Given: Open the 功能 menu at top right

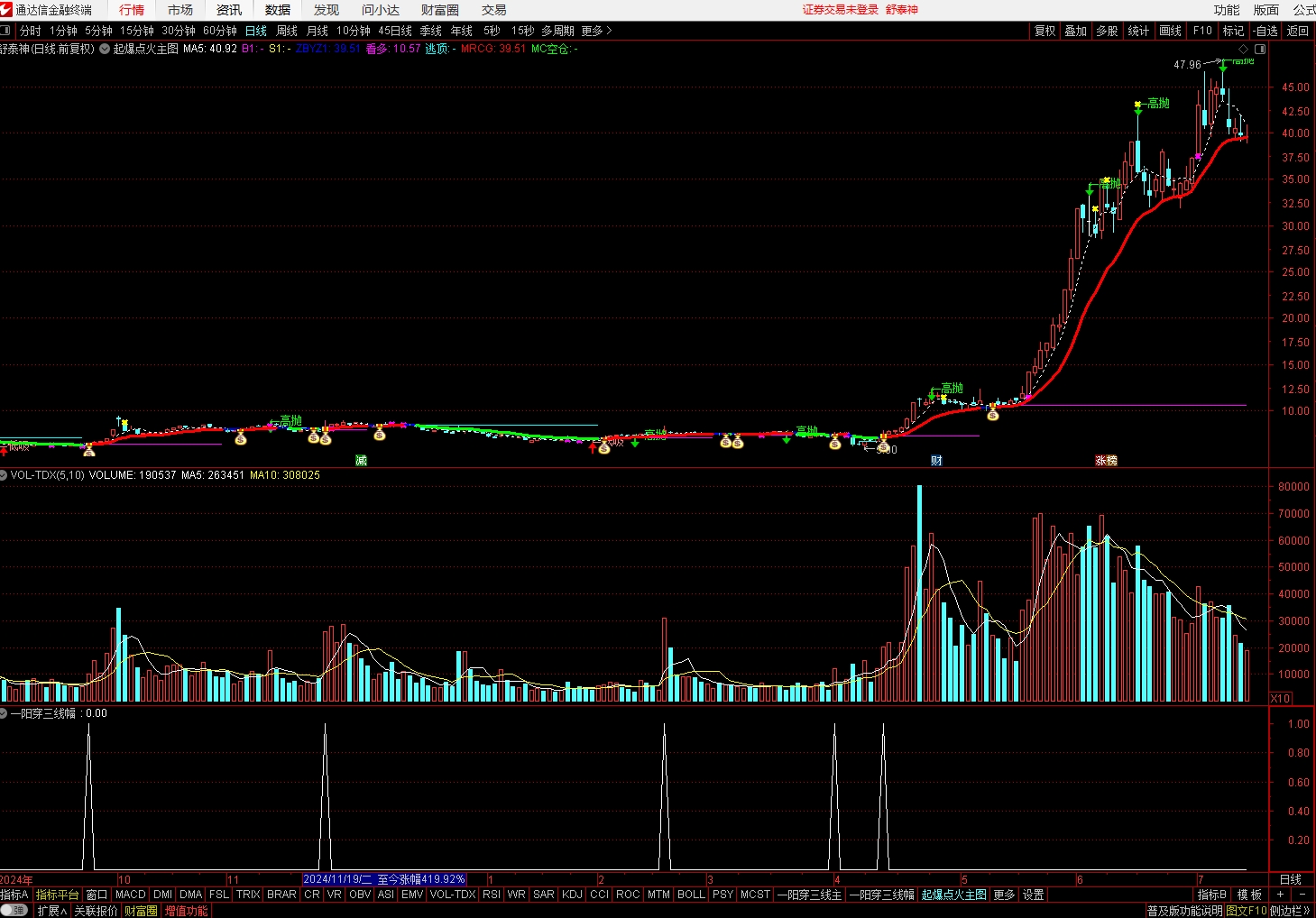Looking at the screenshot, I should point(1227,10).
